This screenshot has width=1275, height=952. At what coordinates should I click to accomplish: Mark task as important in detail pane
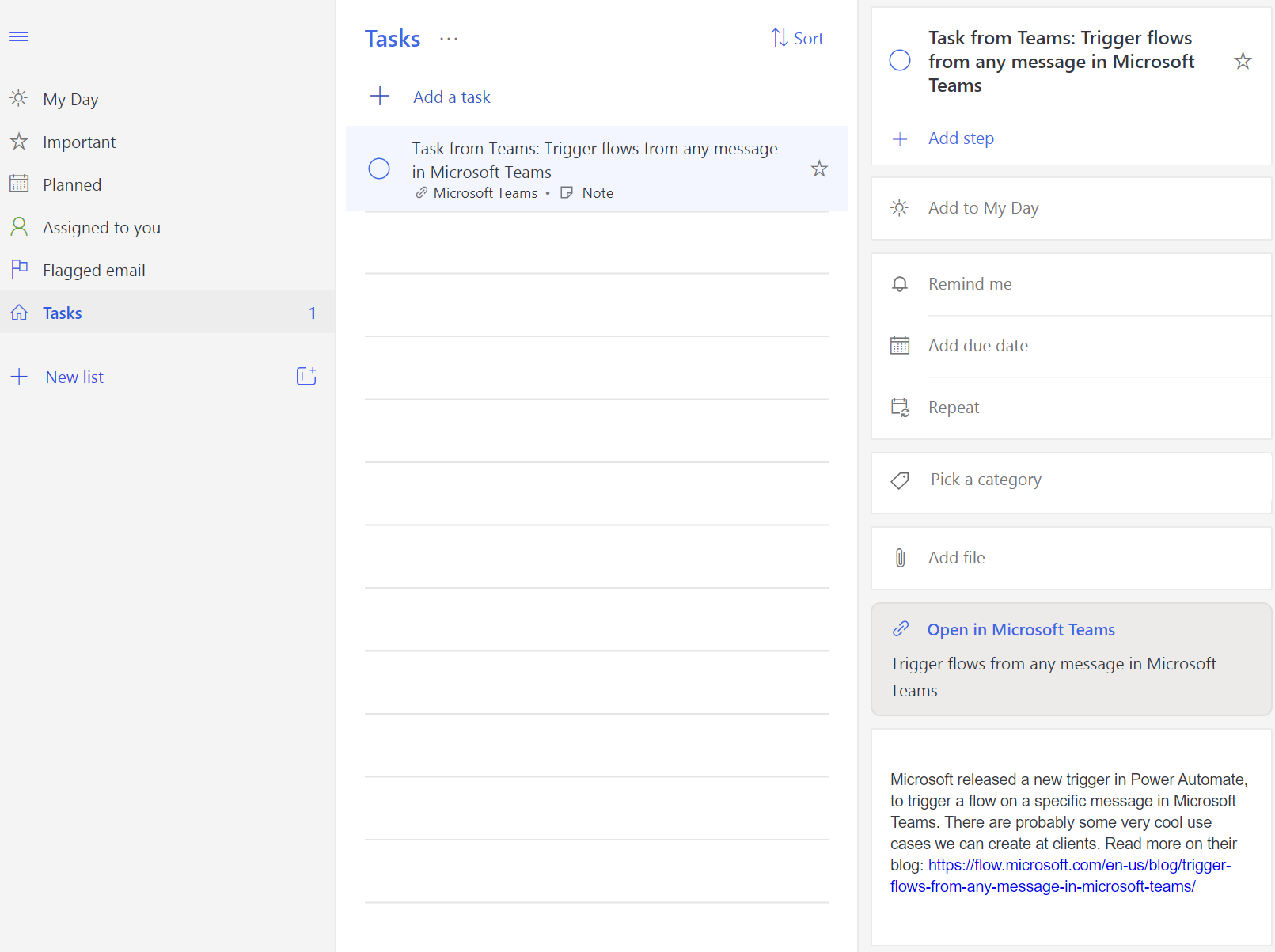pos(1243,61)
